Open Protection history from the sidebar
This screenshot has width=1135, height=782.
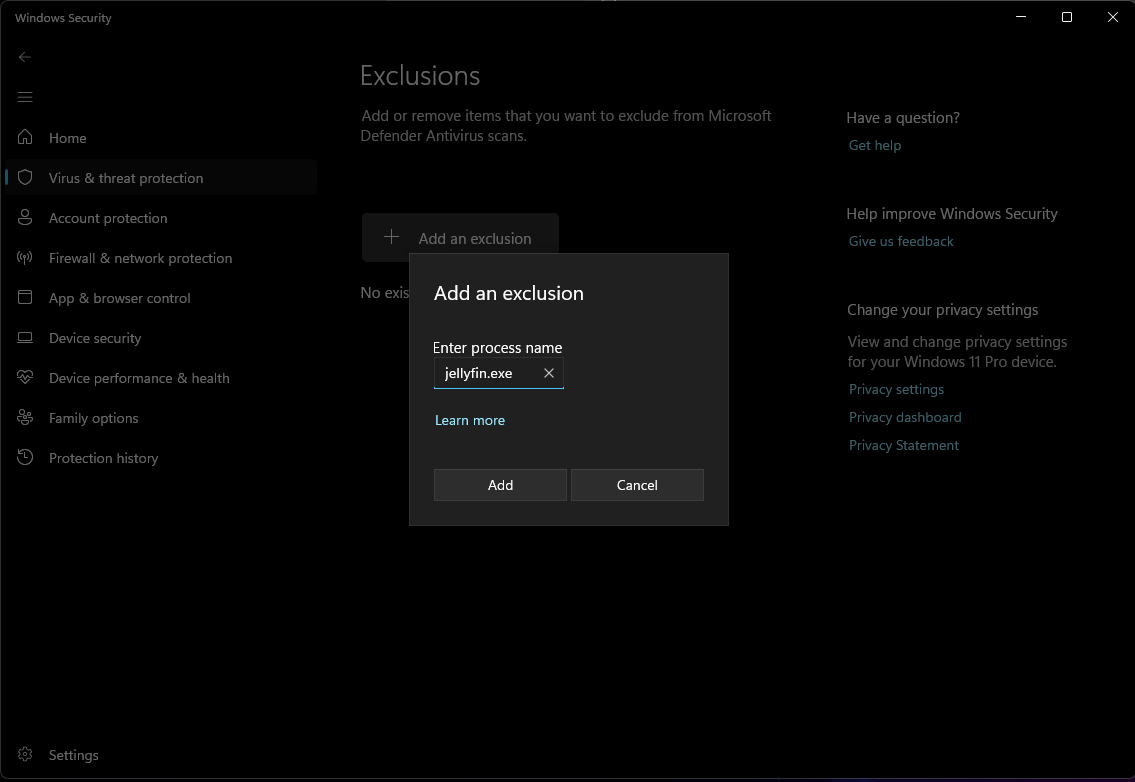tap(103, 458)
